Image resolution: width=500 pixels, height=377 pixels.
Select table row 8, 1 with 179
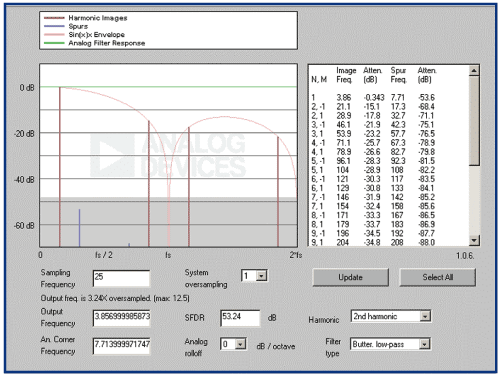[373, 224]
